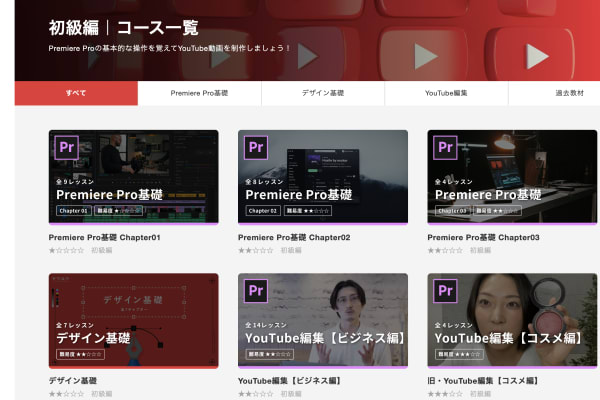Click YouTube編集【ビジネス編】 title below its thumbnail
The width and height of the screenshot is (600, 400).
[290, 381]
